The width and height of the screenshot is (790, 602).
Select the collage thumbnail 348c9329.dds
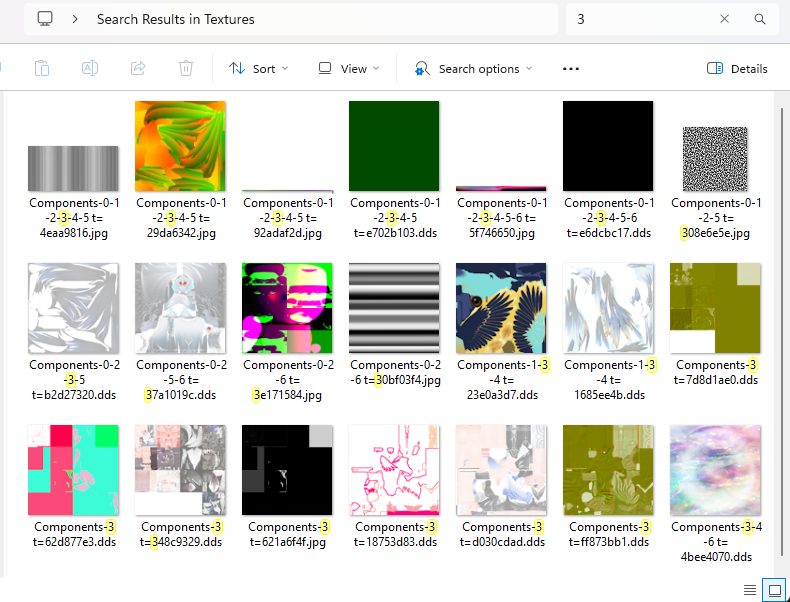pos(180,470)
